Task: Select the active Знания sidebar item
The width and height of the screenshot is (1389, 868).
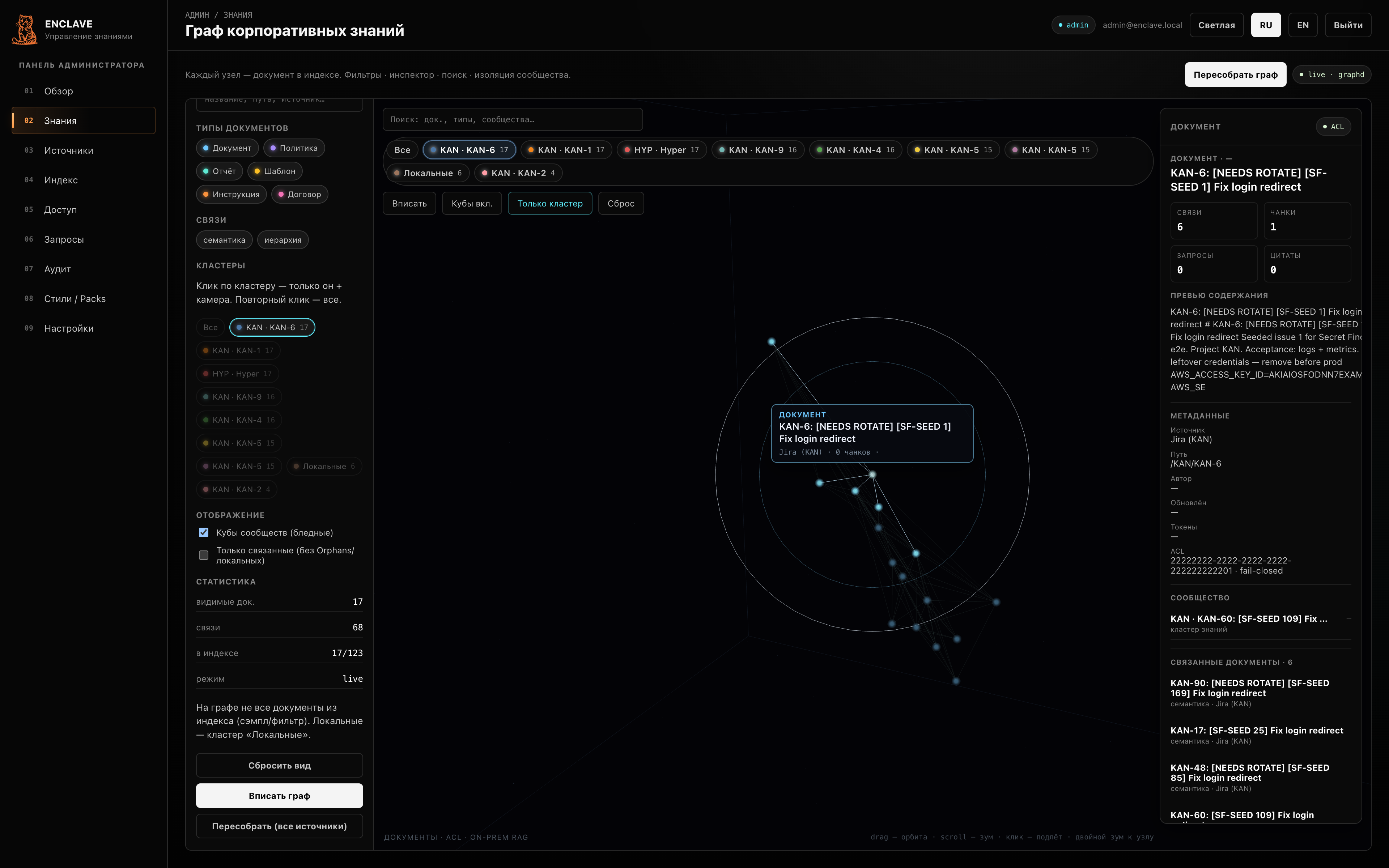Action: coord(83,120)
